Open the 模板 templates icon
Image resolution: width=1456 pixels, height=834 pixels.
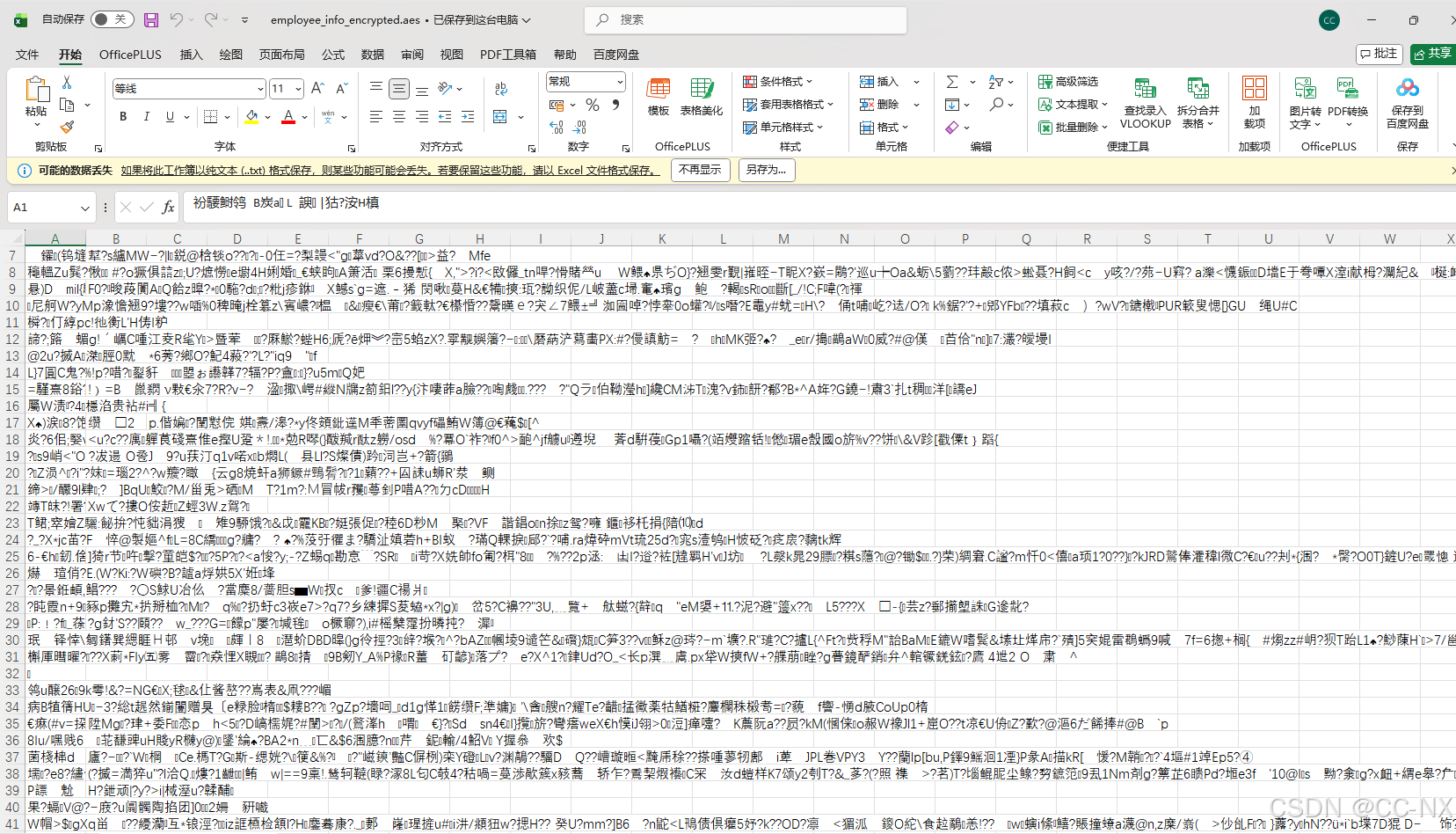pyautogui.click(x=659, y=97)
